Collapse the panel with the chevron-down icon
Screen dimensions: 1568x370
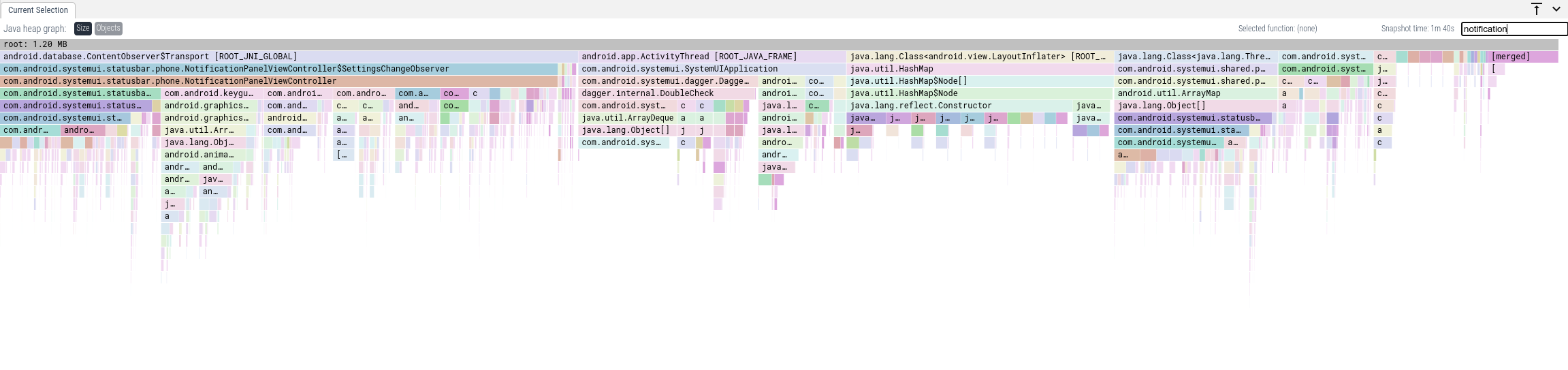coord(1556,9)
